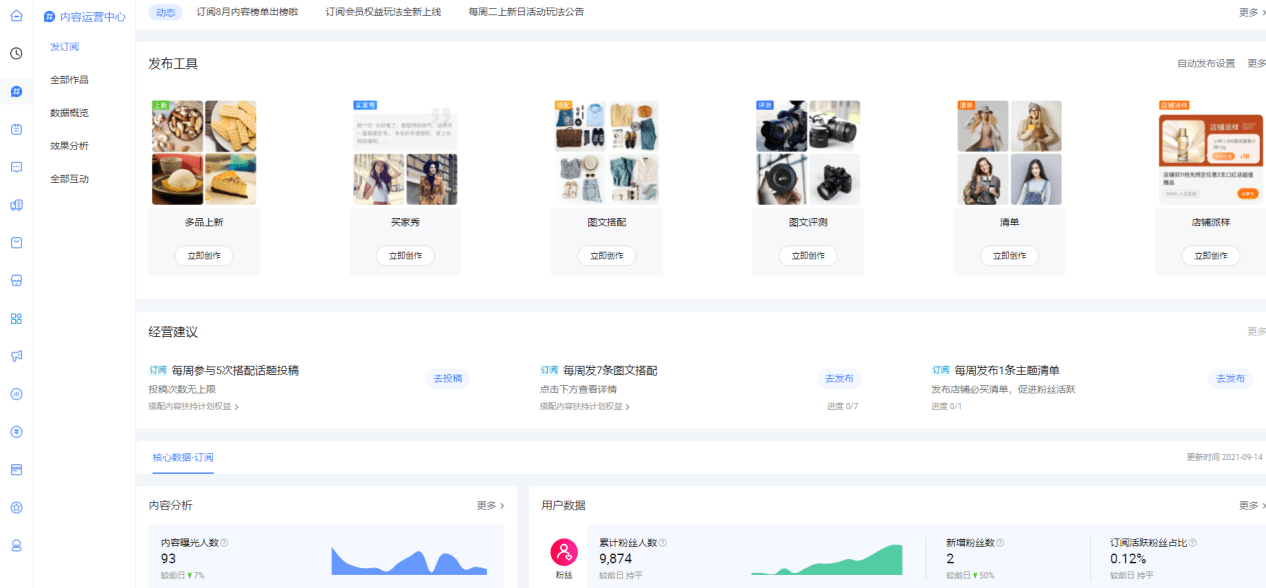
Task: Click 立即创作 under 买家秀
Action: [x=405, y=256]
